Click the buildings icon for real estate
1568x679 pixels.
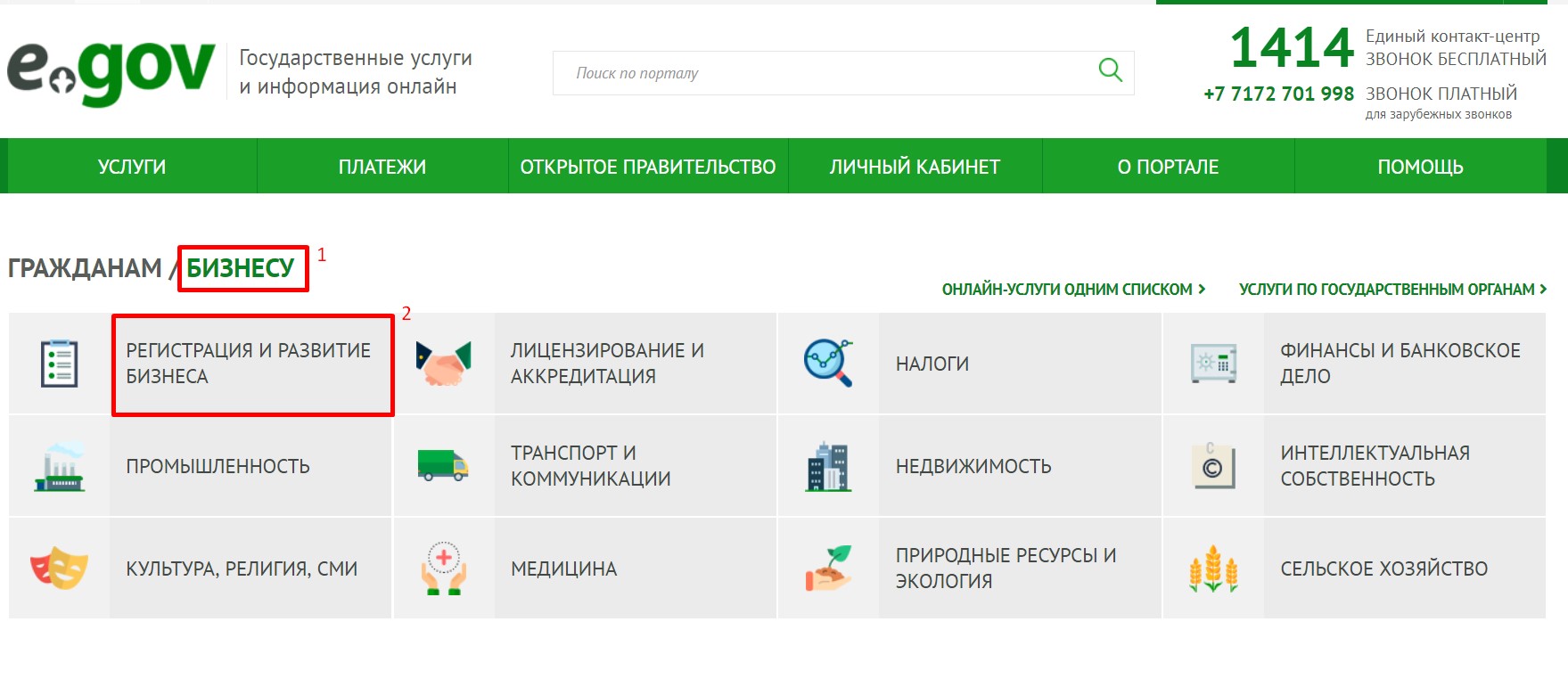coord(828,466)
